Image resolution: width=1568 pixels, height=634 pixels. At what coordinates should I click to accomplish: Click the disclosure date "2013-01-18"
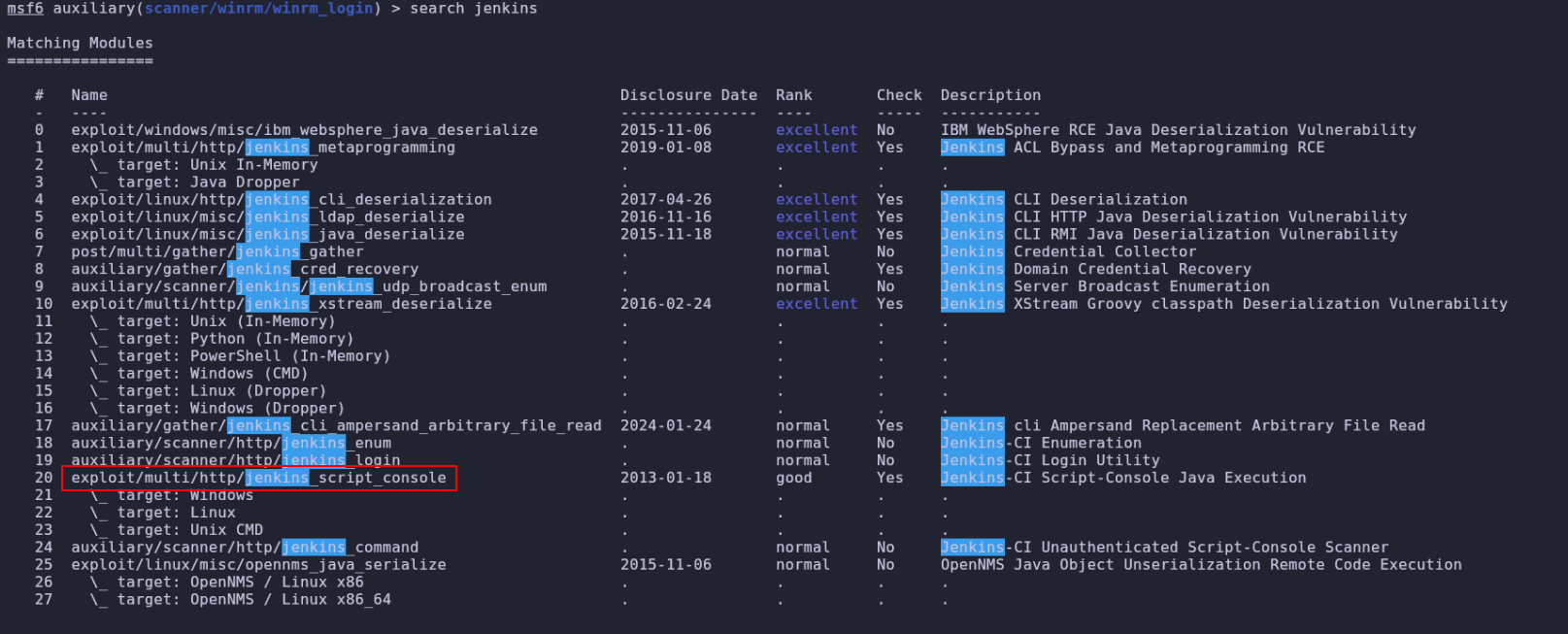click(x=666, y=479)
